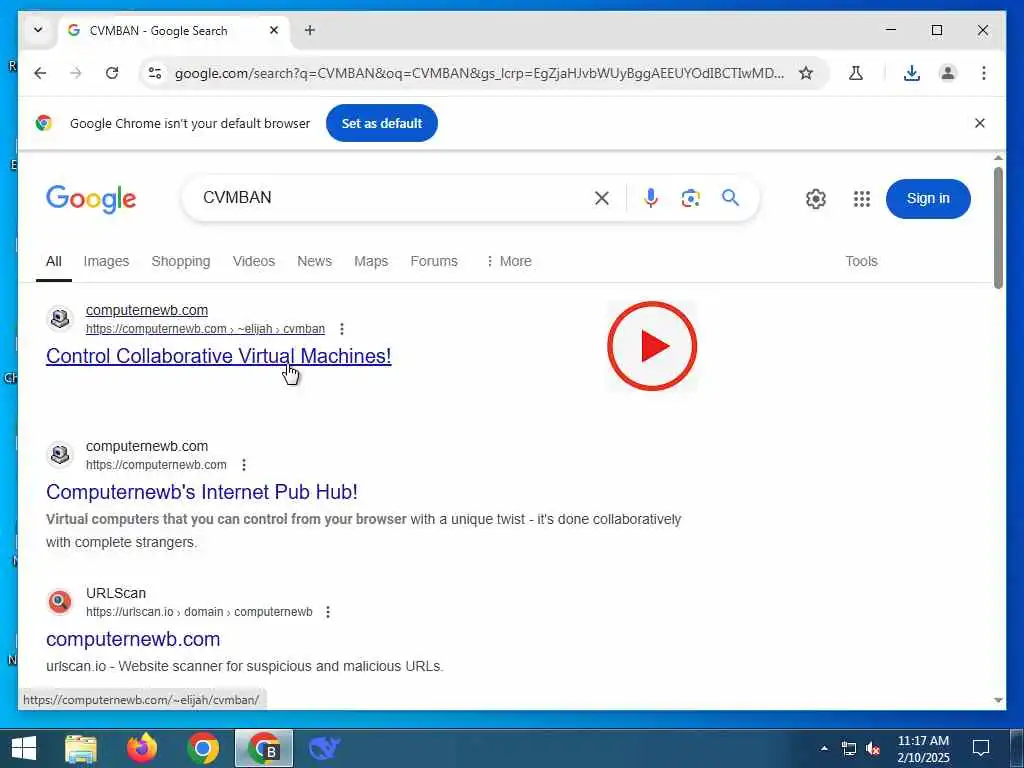Open File Explorer from the taskbar
1024x768 pixels.
(82, 748)
